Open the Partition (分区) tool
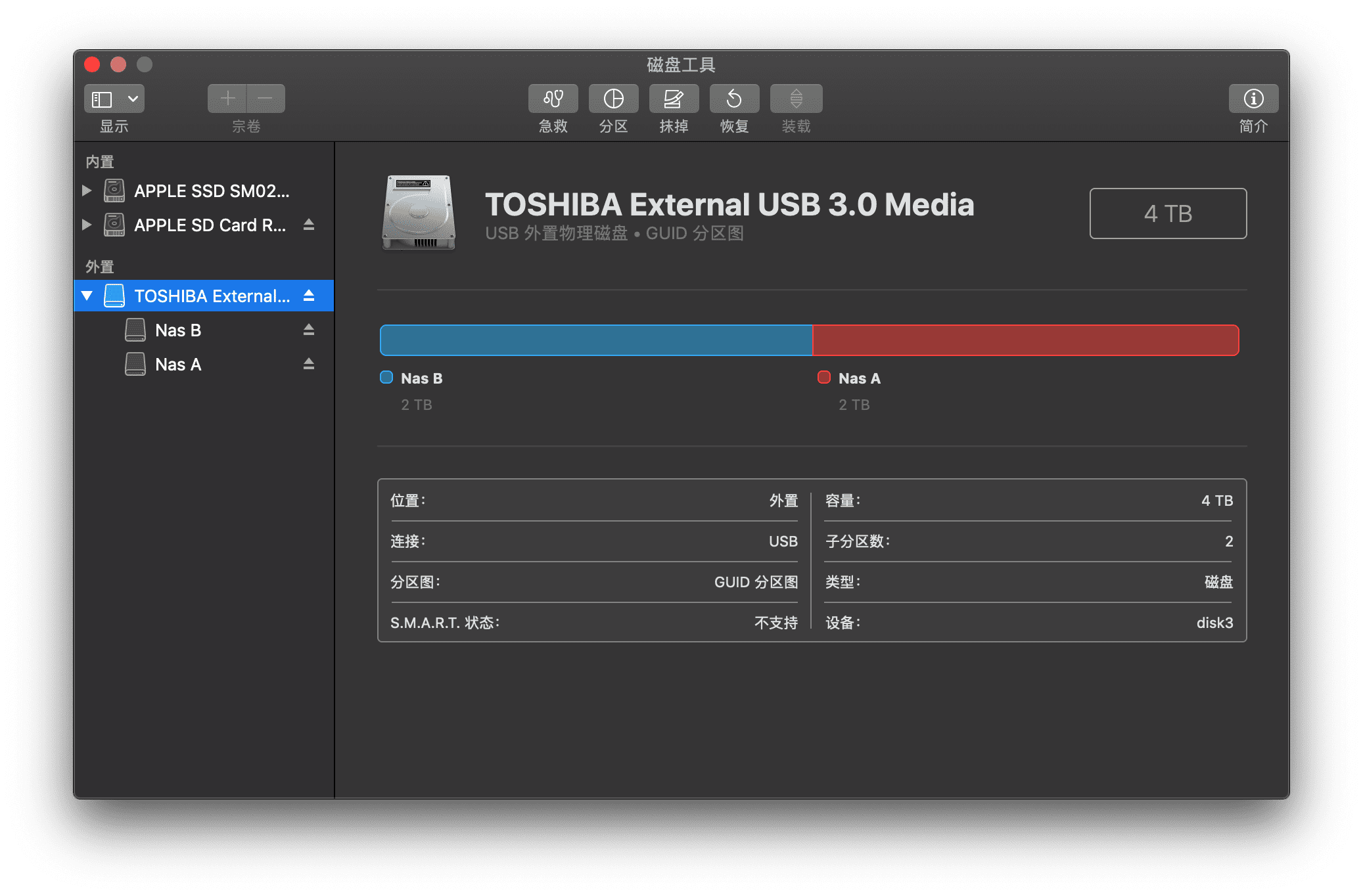 (613, 99)
